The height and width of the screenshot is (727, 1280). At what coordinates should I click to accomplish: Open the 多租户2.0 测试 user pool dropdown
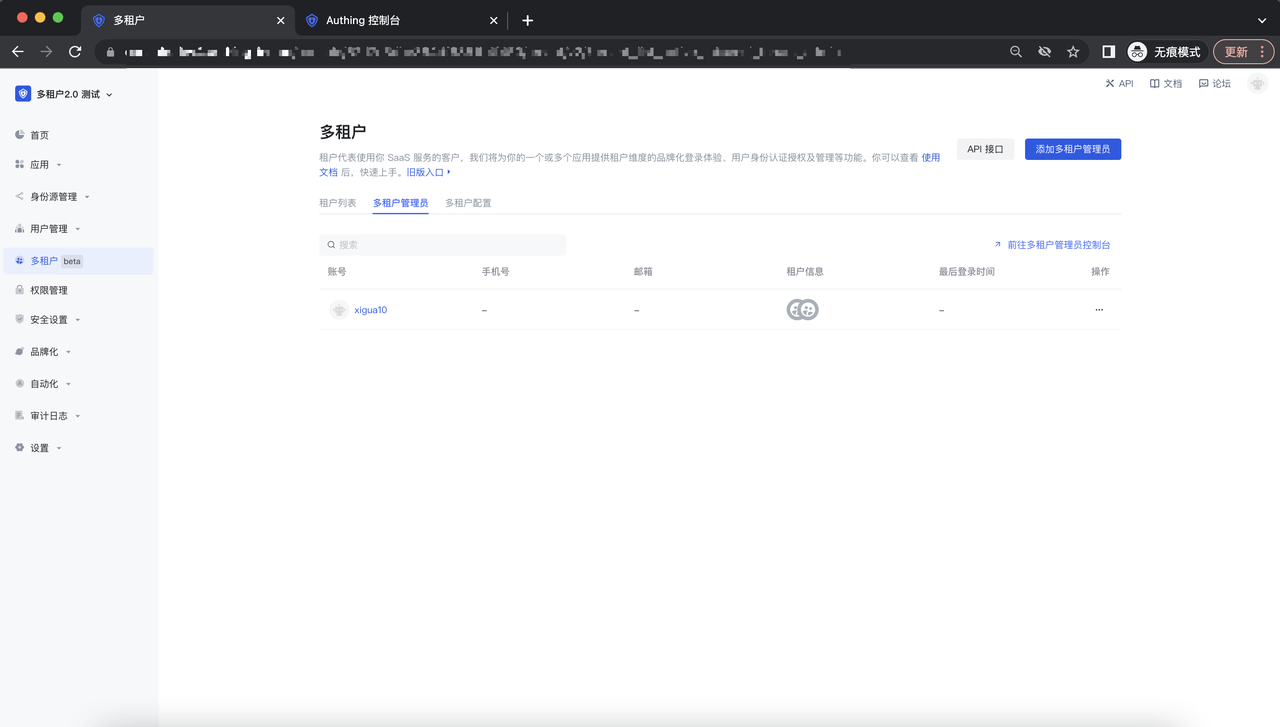click(65, 94)
